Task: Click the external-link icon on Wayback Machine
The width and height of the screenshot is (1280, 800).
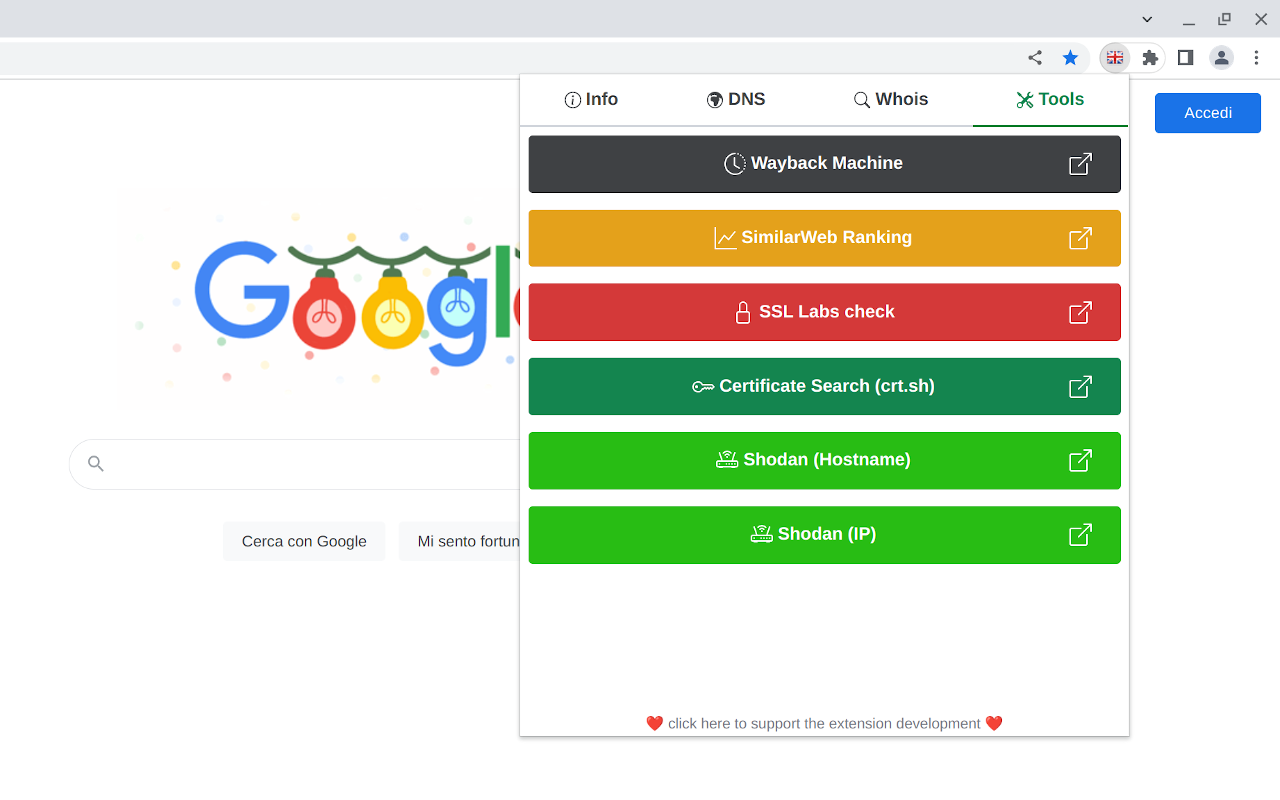Action: click(x=1080, y=164)
